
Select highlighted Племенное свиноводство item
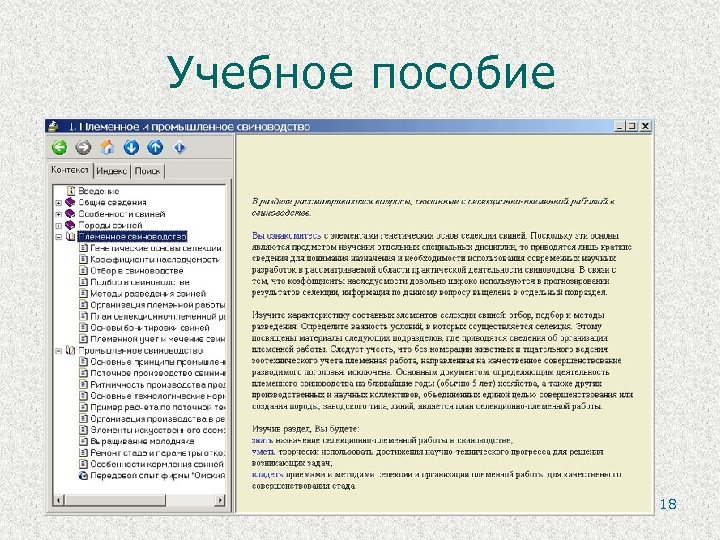point(132,237)
